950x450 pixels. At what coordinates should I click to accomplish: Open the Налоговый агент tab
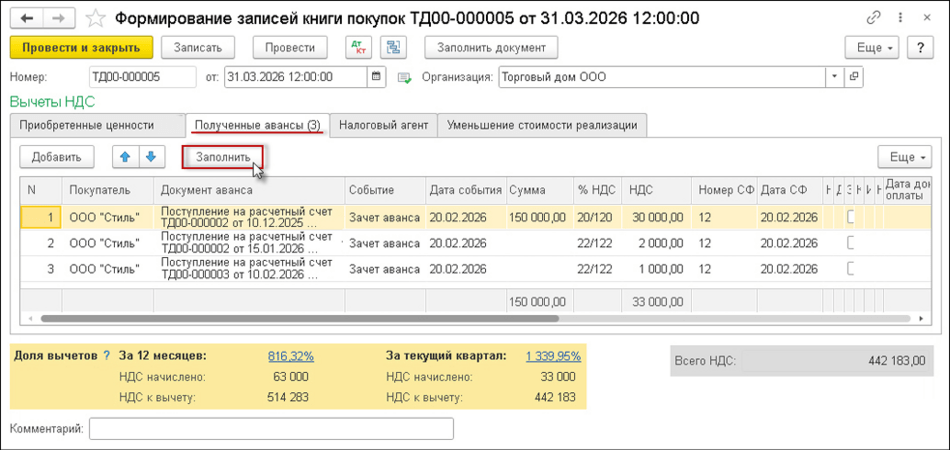(x=383, y=125)
